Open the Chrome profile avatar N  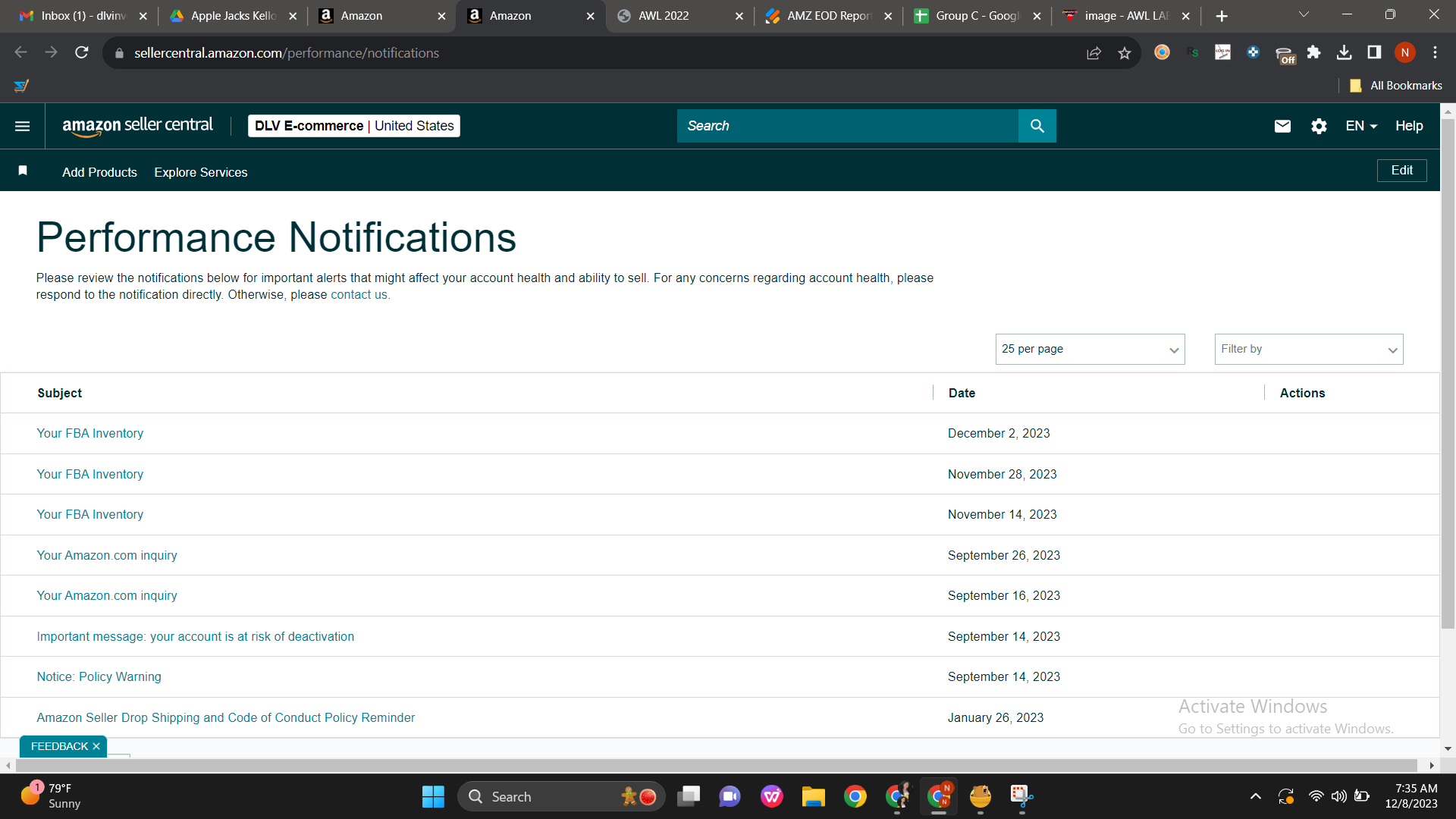1404,52
